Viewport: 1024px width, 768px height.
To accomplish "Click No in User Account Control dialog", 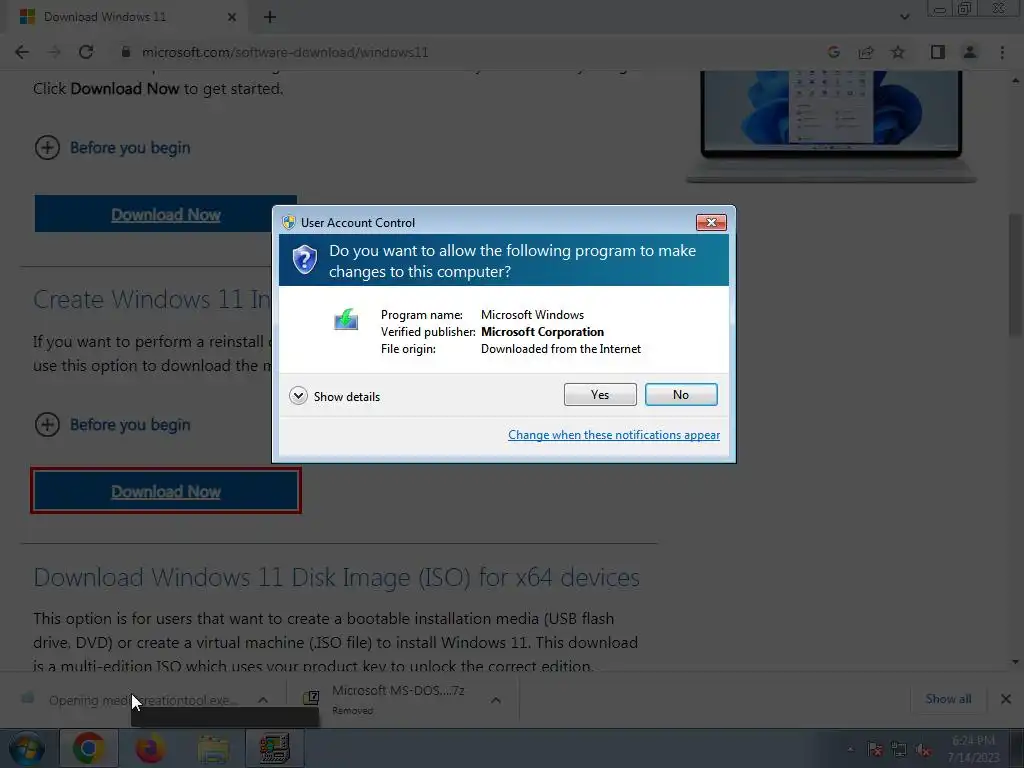I will (681, 394).
